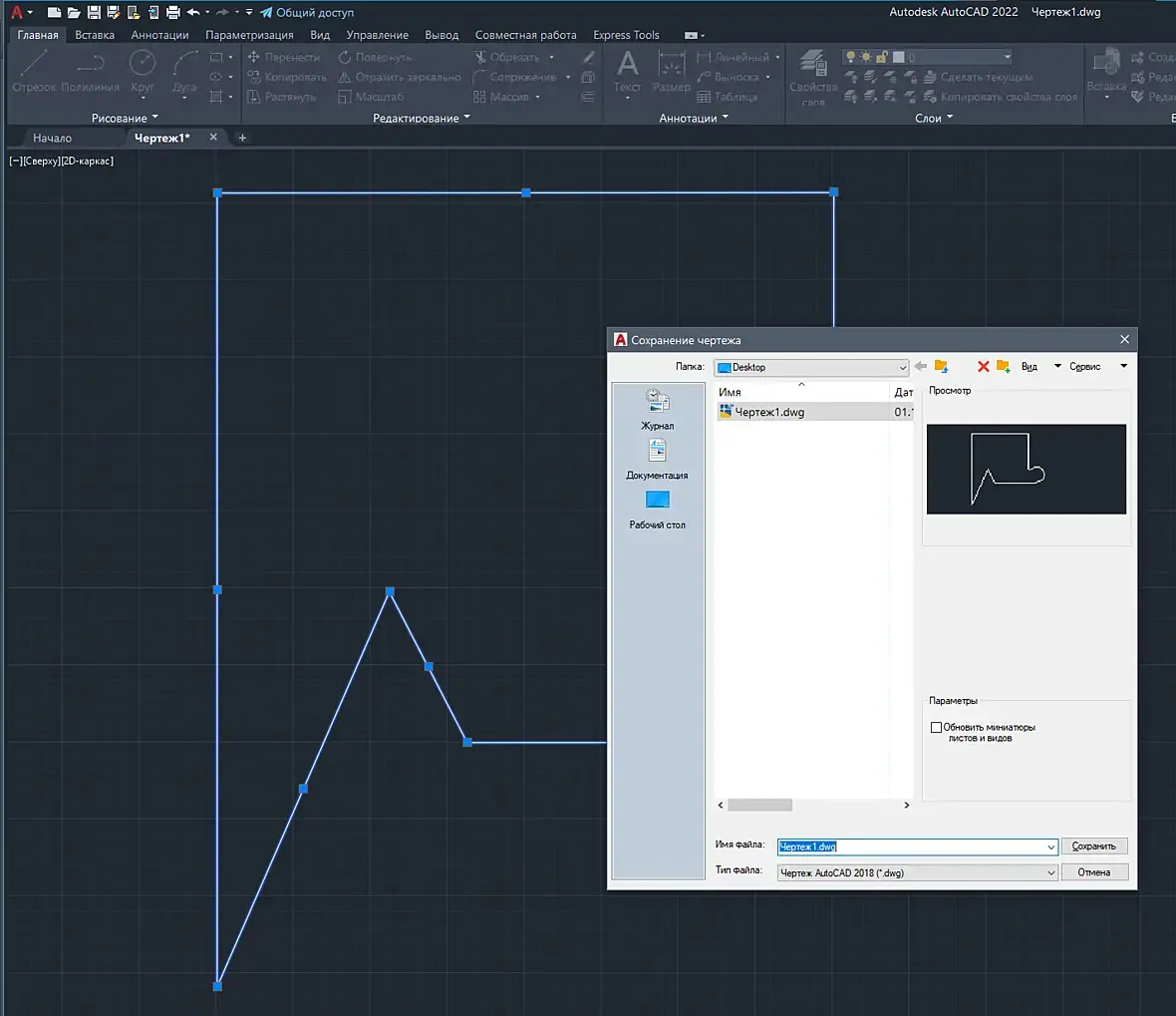Create a new folder in the save dialog

(1004, 367)
